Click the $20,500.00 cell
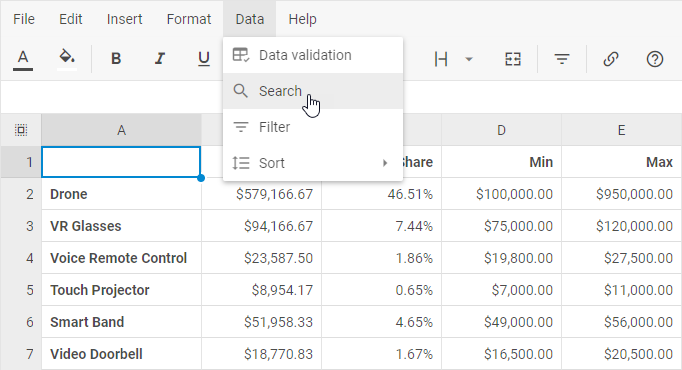The image size is (682, 370). click(x=622, y=354)
